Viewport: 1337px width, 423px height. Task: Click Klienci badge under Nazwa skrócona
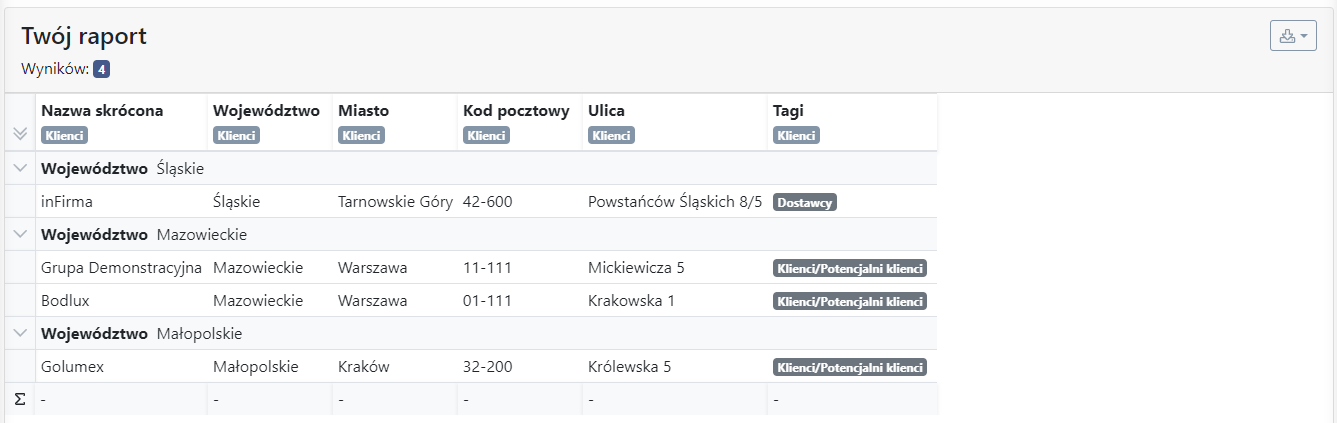[x=64, y=135]
